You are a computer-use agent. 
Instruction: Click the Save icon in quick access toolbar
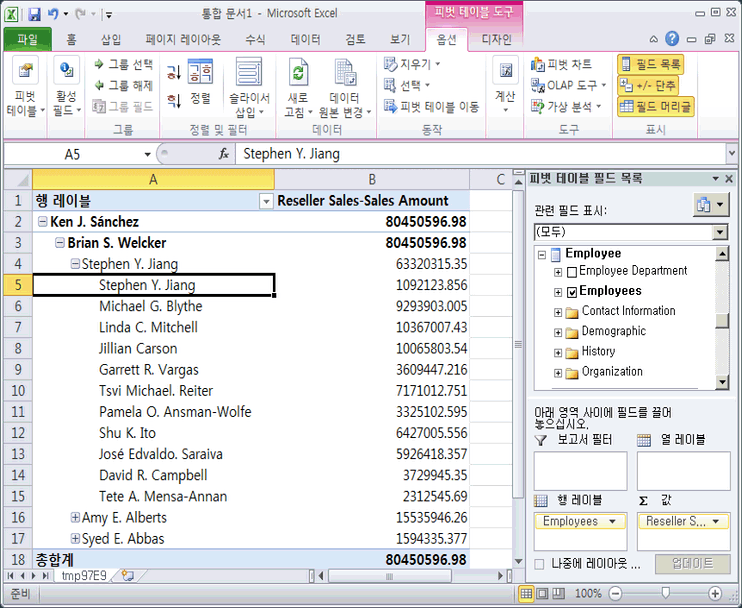pyautogui.click(x=34, y=14)
